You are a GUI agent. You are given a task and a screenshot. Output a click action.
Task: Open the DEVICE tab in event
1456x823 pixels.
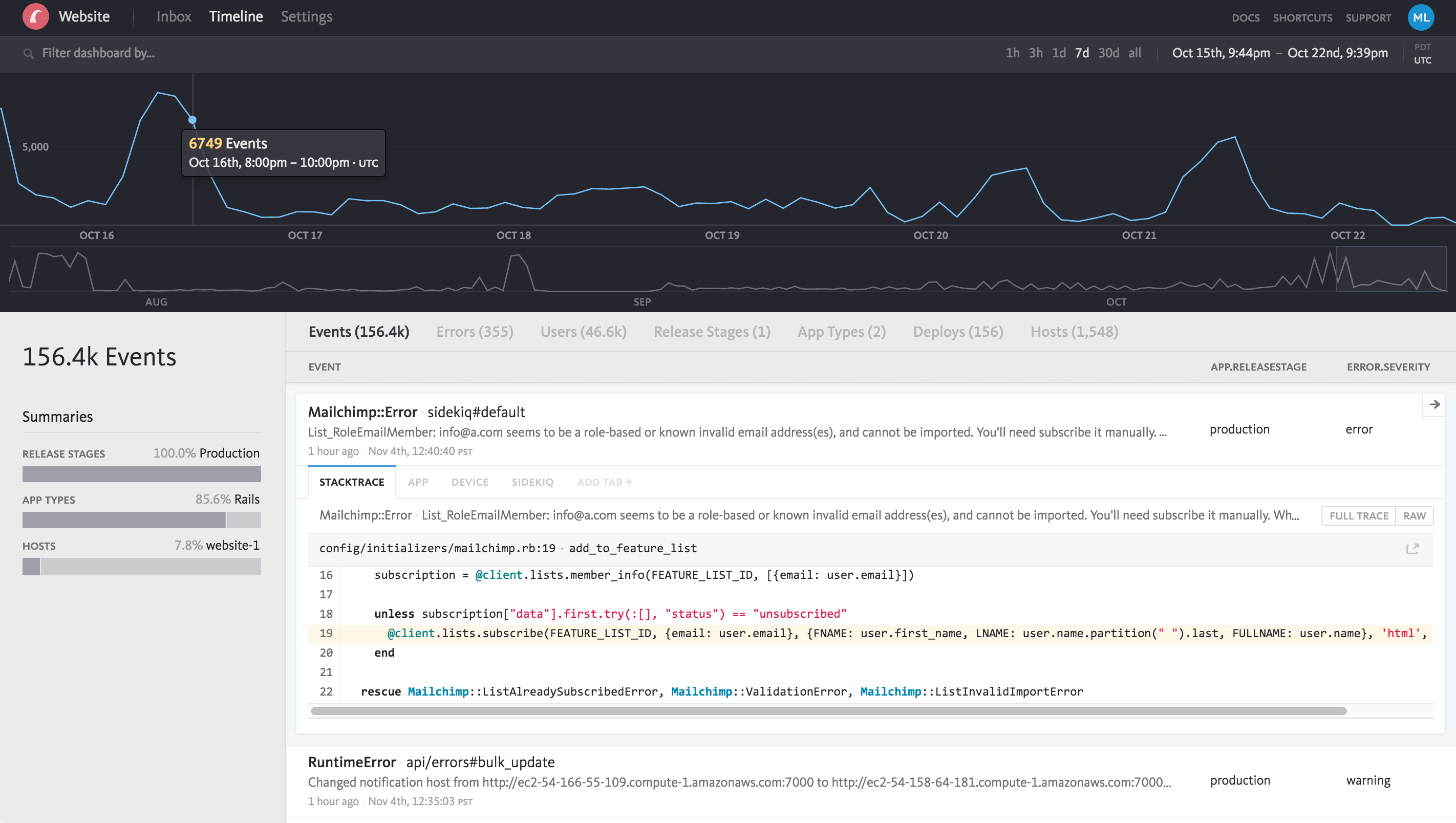pos(469,482)
